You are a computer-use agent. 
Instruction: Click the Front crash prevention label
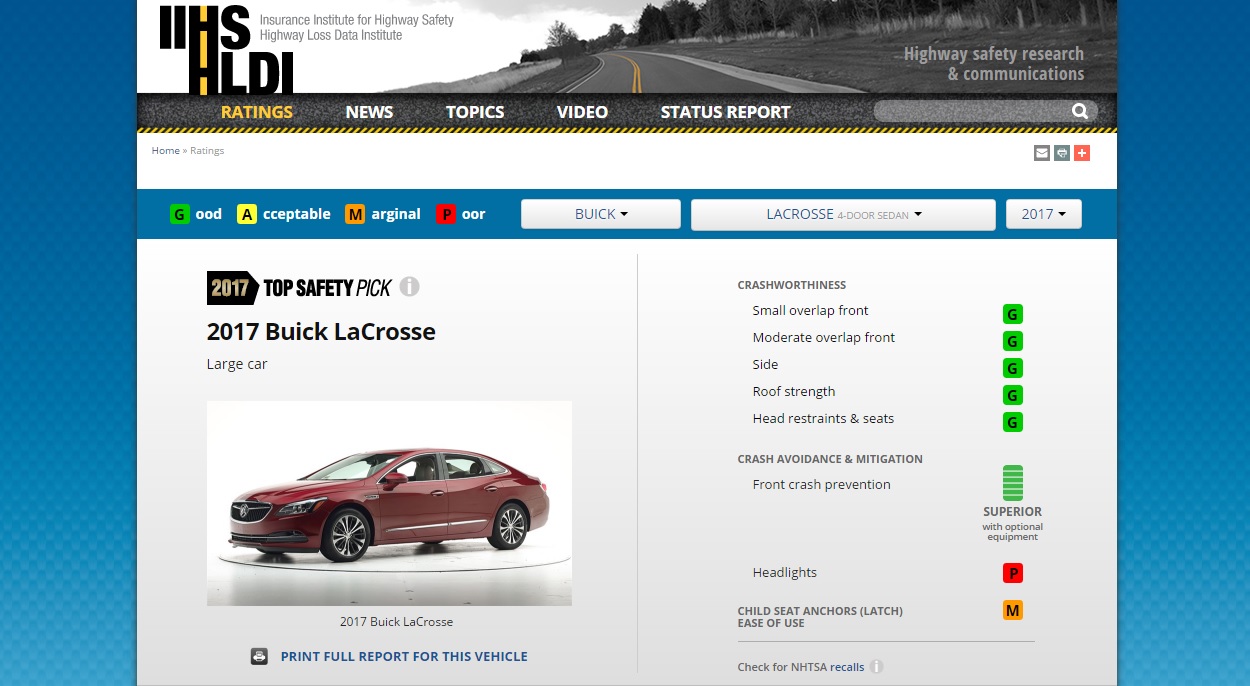point(822,485)
